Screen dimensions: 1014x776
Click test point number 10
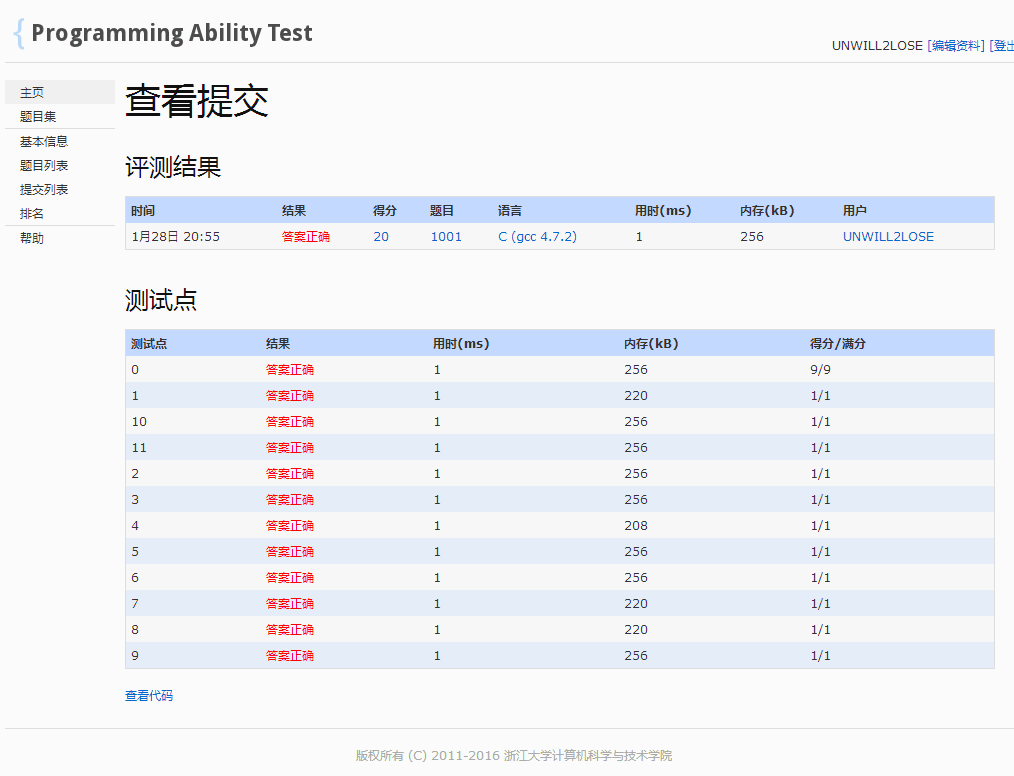pos(139,422)
